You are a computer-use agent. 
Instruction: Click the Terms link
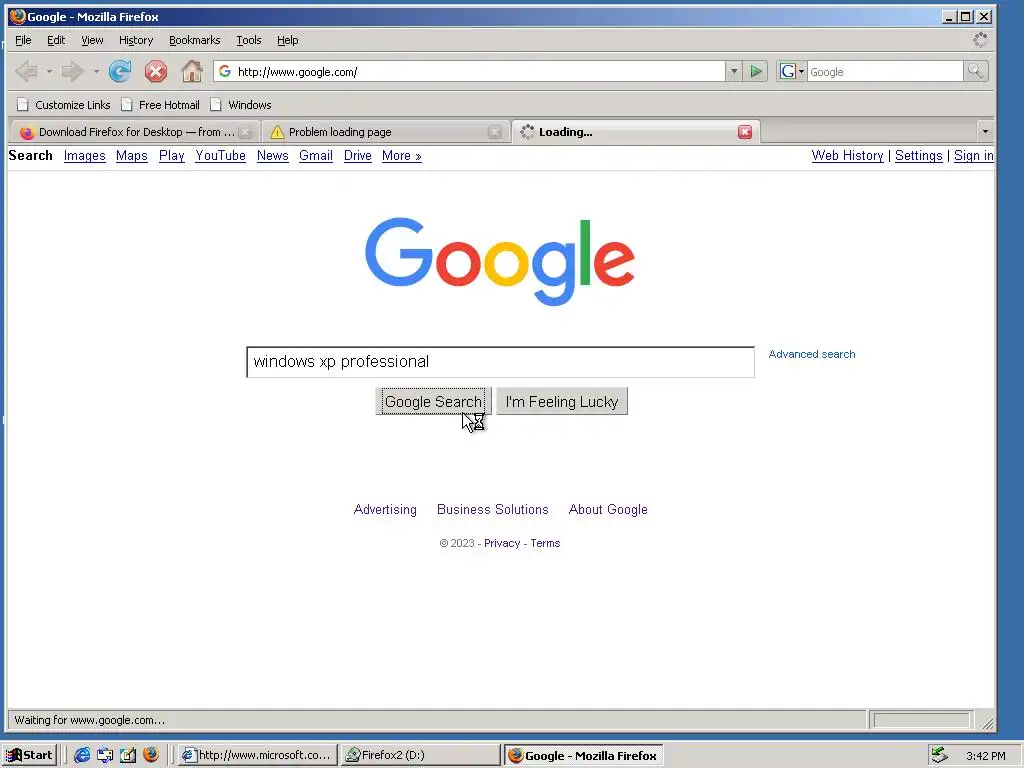pos(545,543)
